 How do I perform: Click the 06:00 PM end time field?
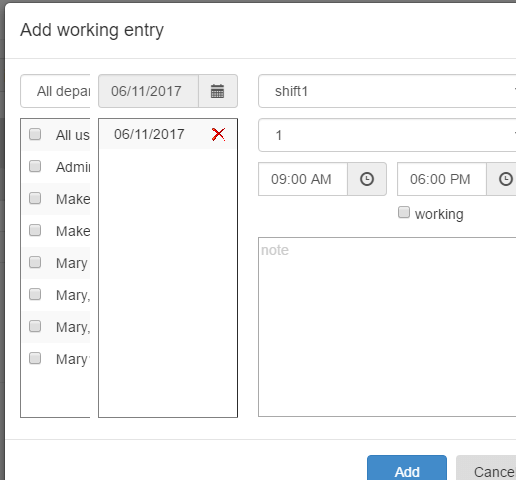click(442, 179)
